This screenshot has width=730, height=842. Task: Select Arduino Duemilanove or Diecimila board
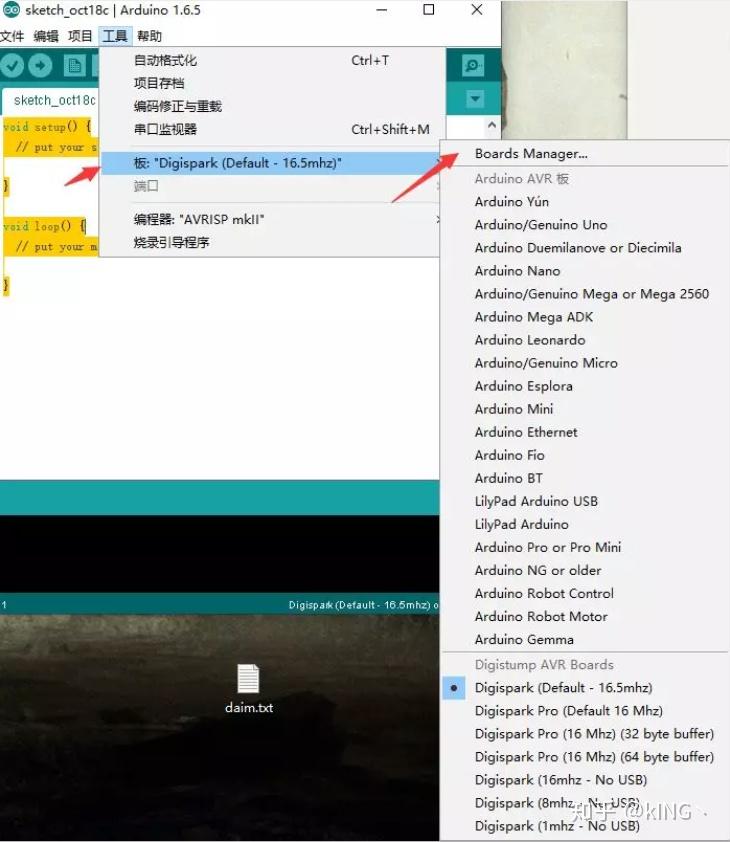(584, 248)
